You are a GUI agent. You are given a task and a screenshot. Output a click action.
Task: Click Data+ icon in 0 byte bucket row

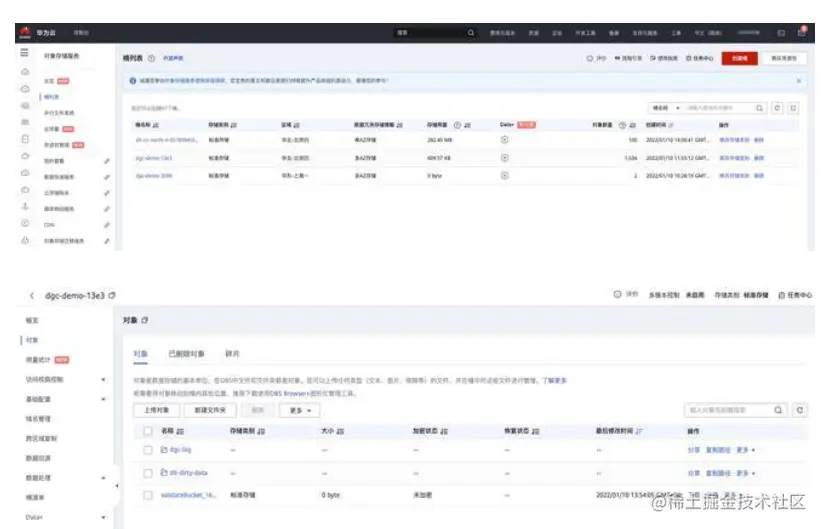pyautogui.click(x=504, y=176)
